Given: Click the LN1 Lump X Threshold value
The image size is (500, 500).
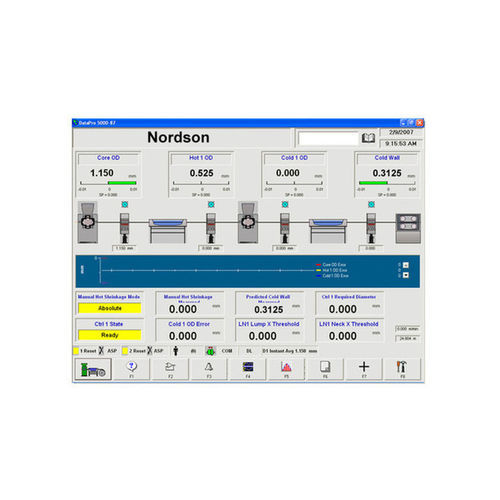Looking at the screenshot, I should 263,336.
